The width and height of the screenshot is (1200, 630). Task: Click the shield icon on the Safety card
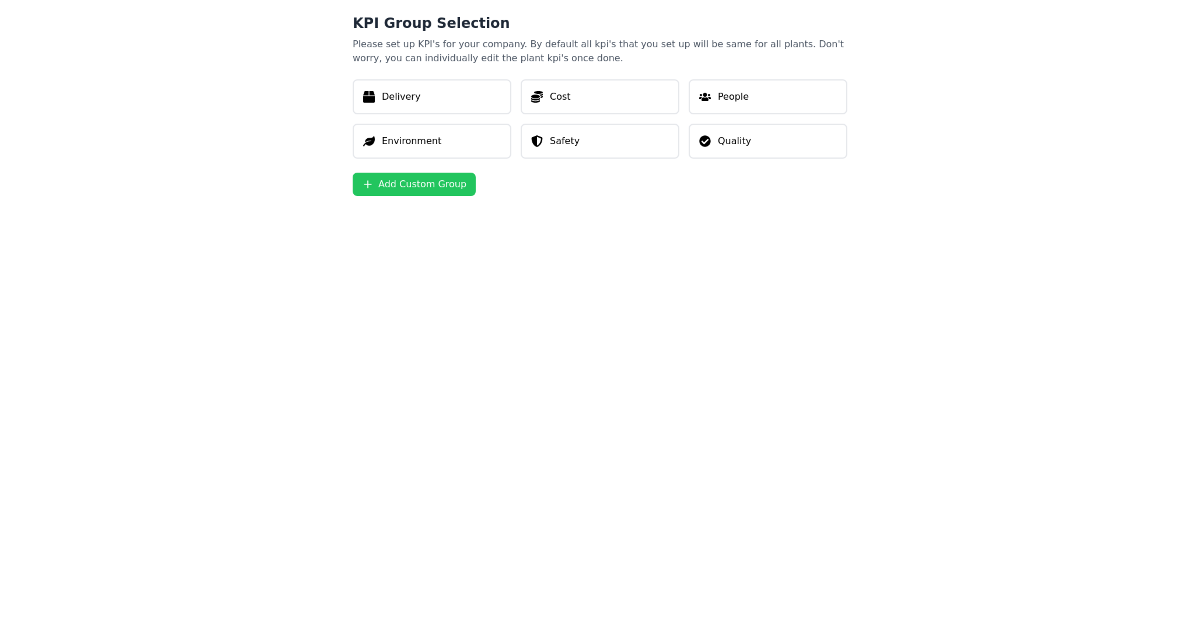tap(537, 141)
